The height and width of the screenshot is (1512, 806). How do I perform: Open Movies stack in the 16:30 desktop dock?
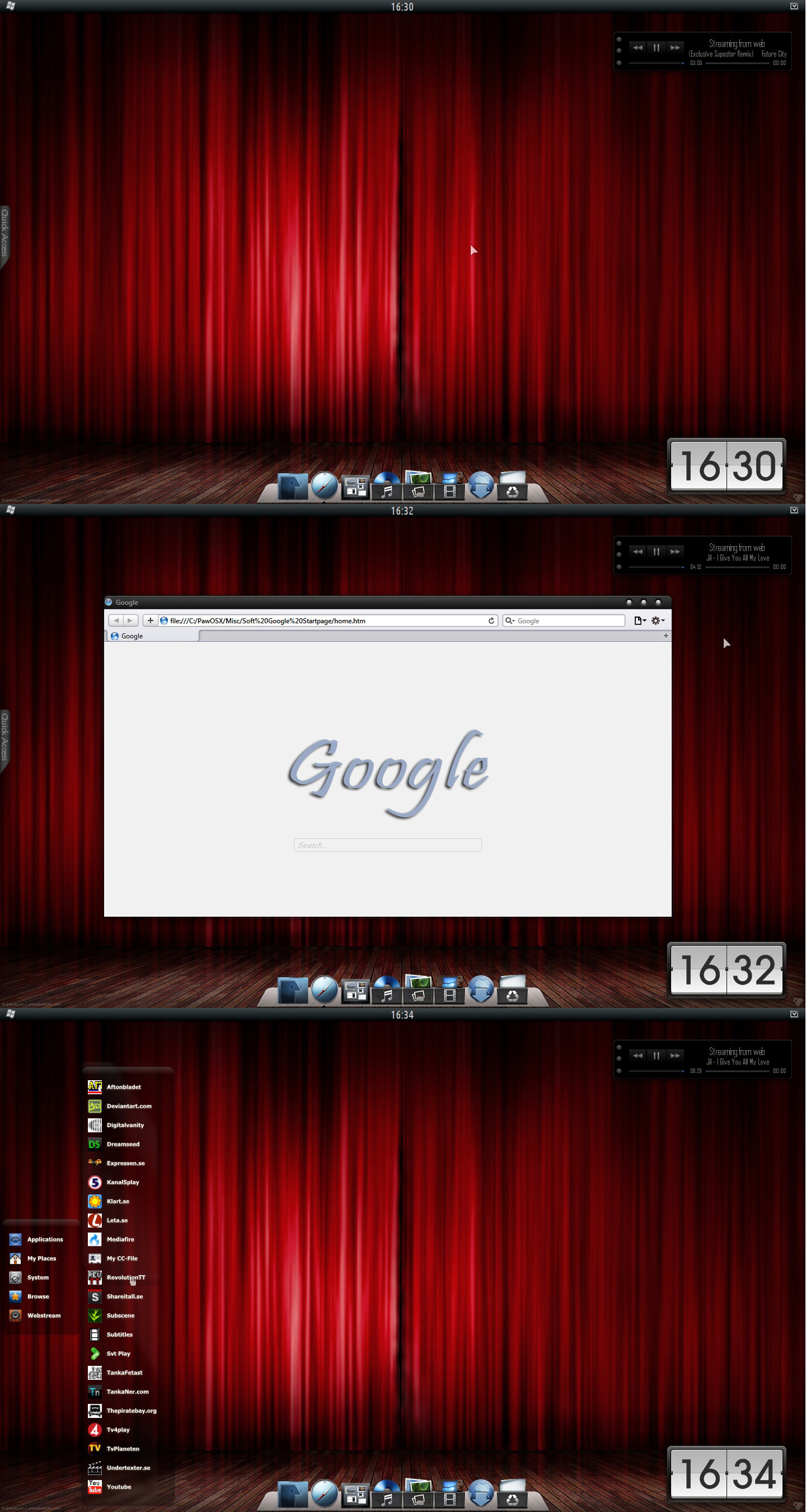click(450, 487)
